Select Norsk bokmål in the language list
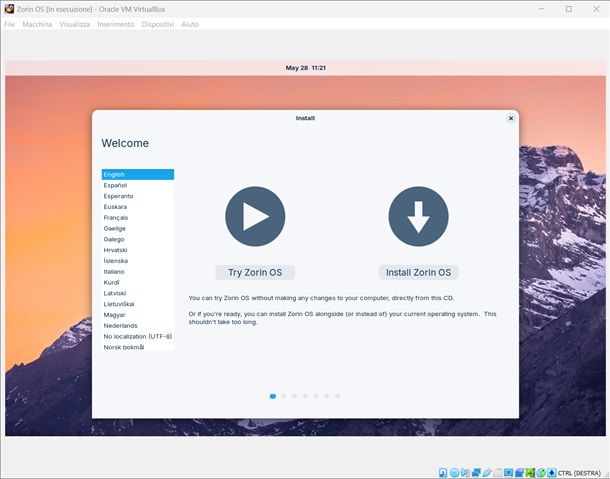The height and width of the screenshot is (479, 610). coord(138,347)
